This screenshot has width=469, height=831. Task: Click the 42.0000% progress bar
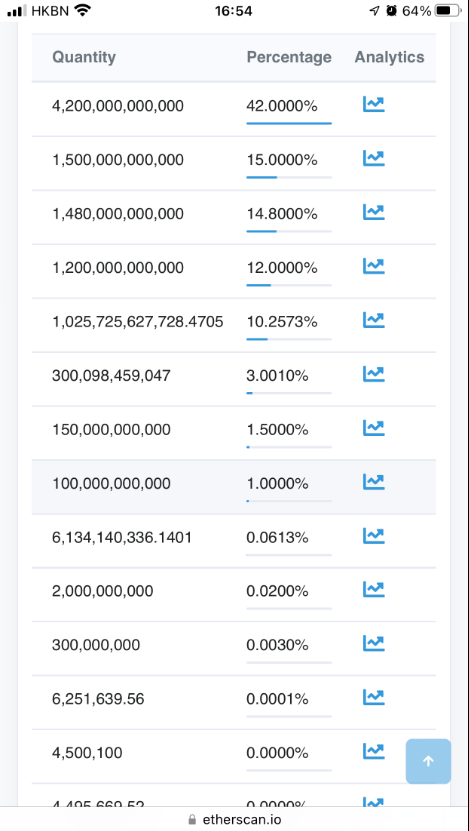(x=289, y=123)
